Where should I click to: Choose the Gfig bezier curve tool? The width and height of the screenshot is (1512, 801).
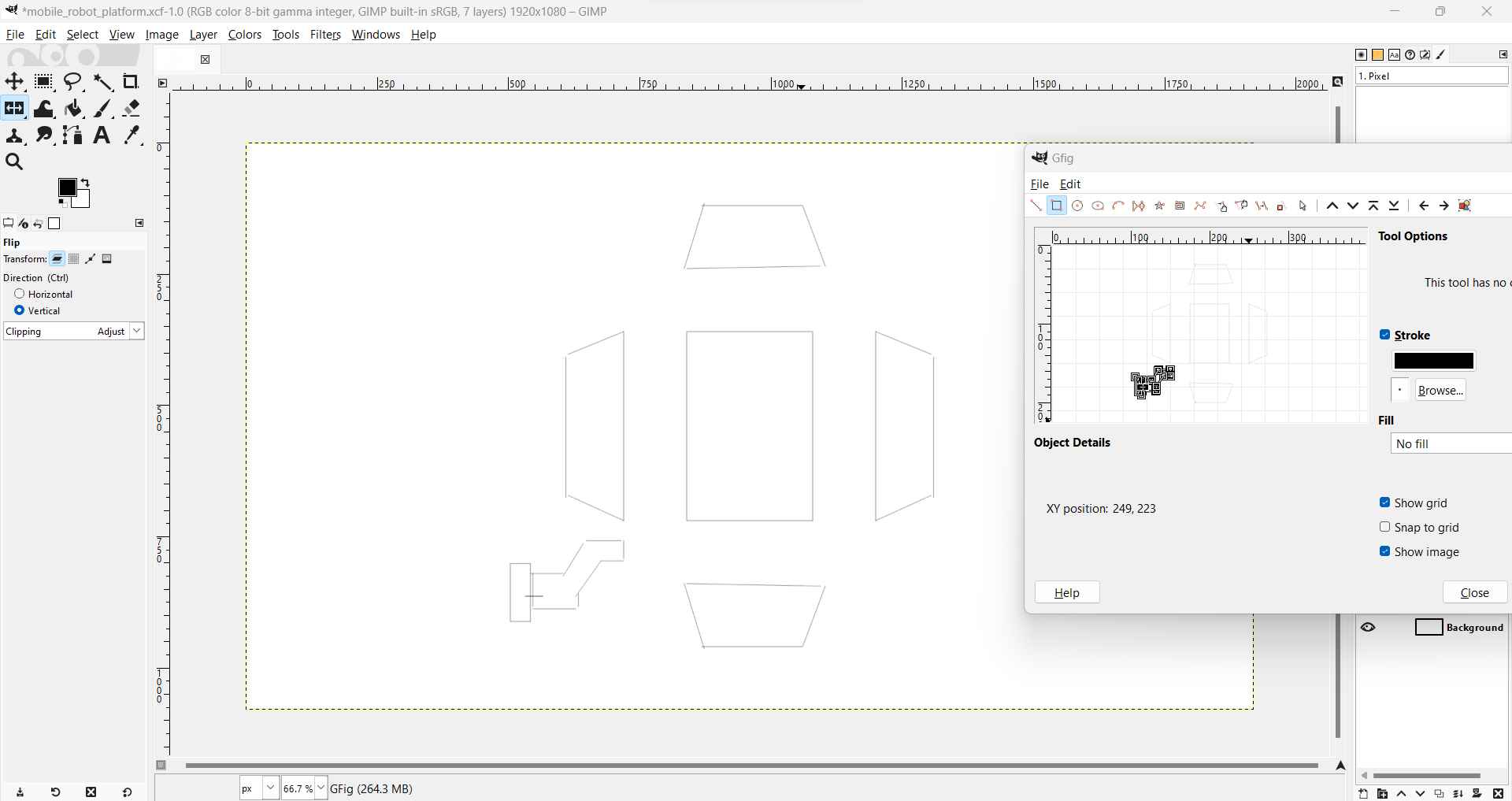pyautogui.click(x=1200, y=206)
